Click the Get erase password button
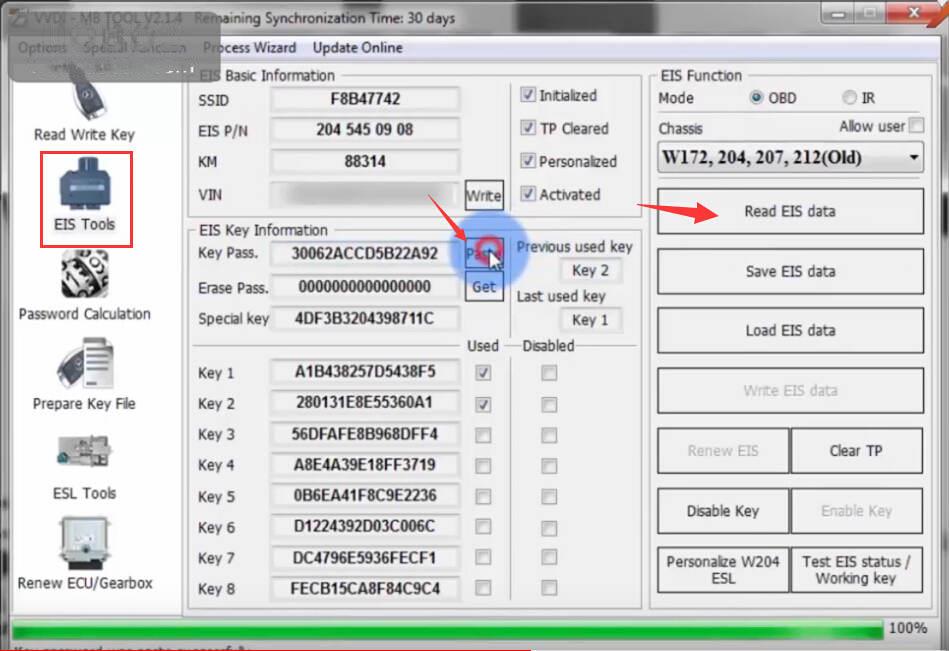 (x=484, y=287)
